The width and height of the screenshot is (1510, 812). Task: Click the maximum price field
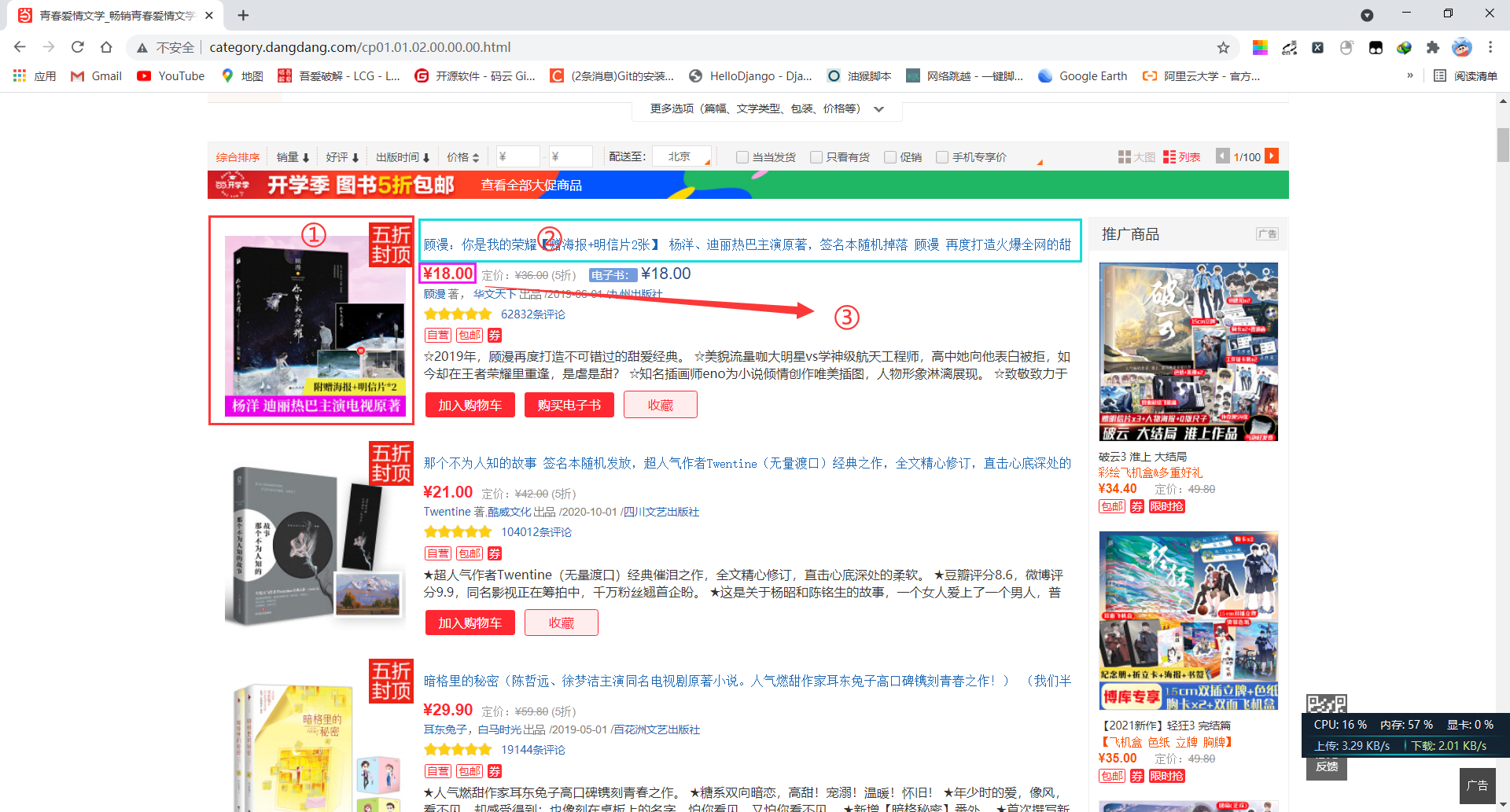coord(570,157)
